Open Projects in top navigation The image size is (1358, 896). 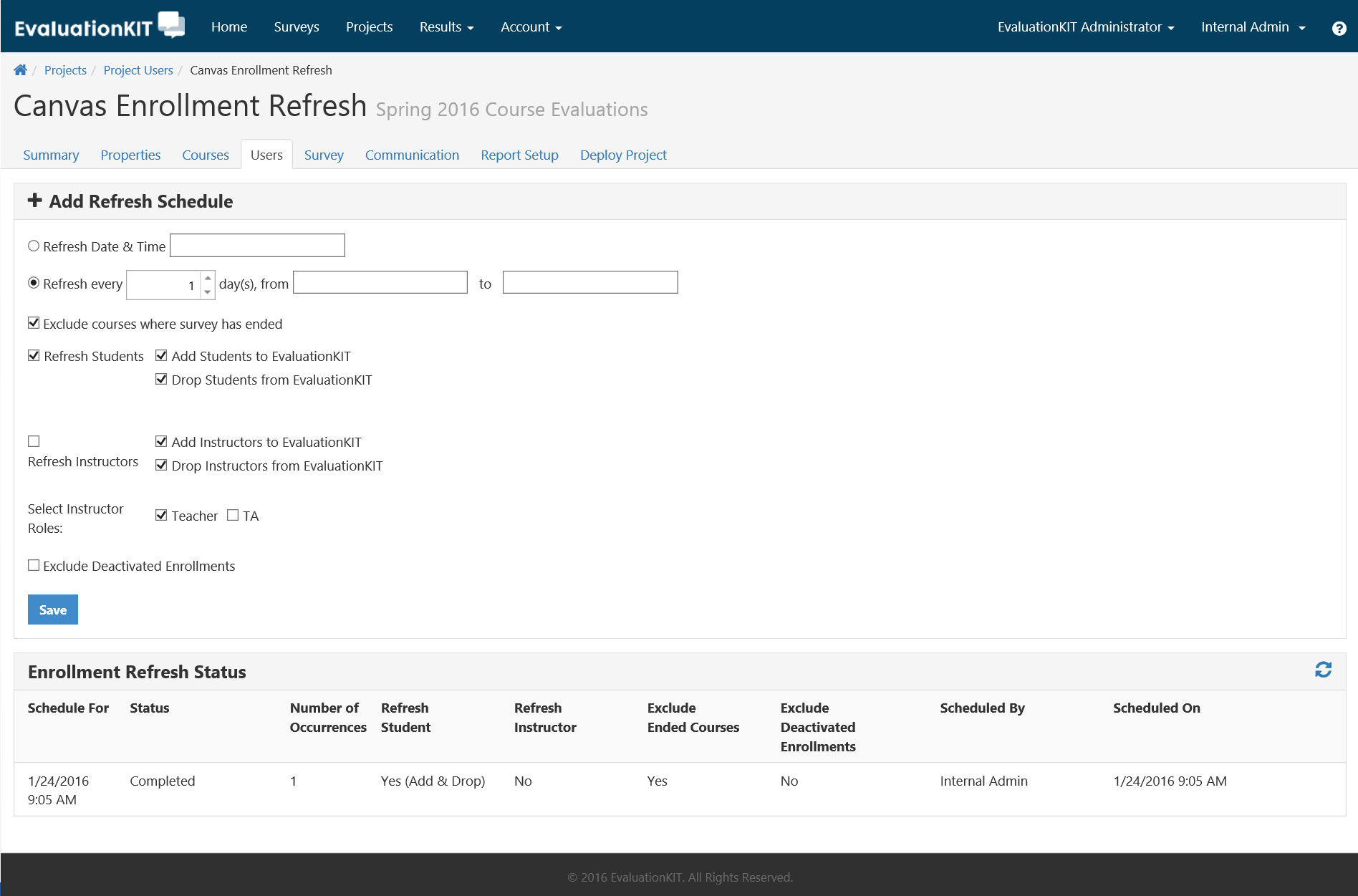point(369,27)
